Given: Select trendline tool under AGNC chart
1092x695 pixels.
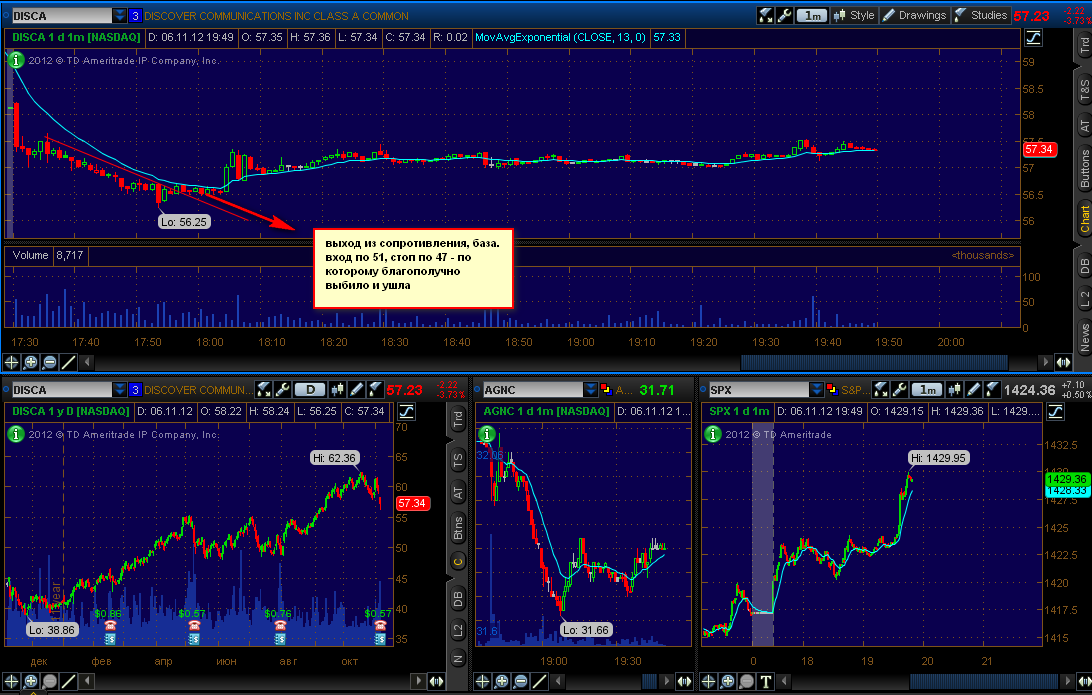Looking at the screenshot, I should point(539,681).
